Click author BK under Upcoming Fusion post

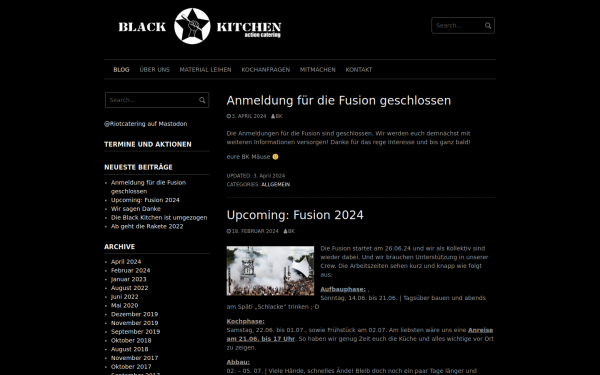[291, 231]
